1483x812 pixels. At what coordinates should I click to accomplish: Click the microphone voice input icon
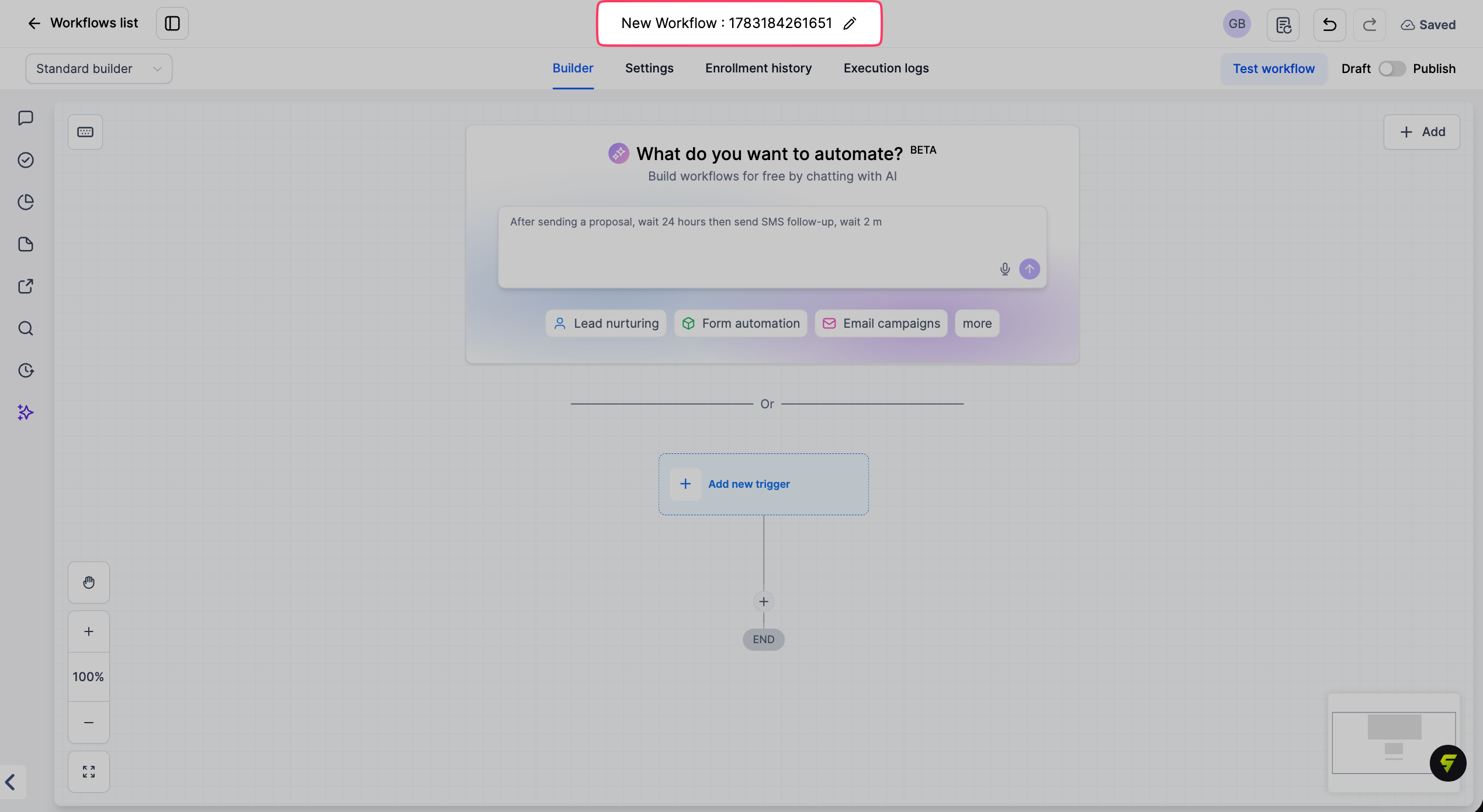click(1005, 269)
